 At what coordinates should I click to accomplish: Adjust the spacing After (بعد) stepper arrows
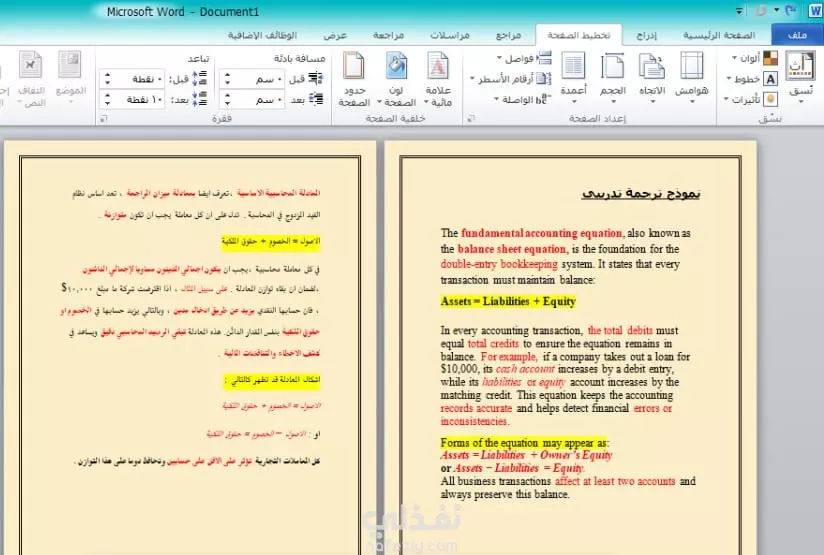click(108, 99)
